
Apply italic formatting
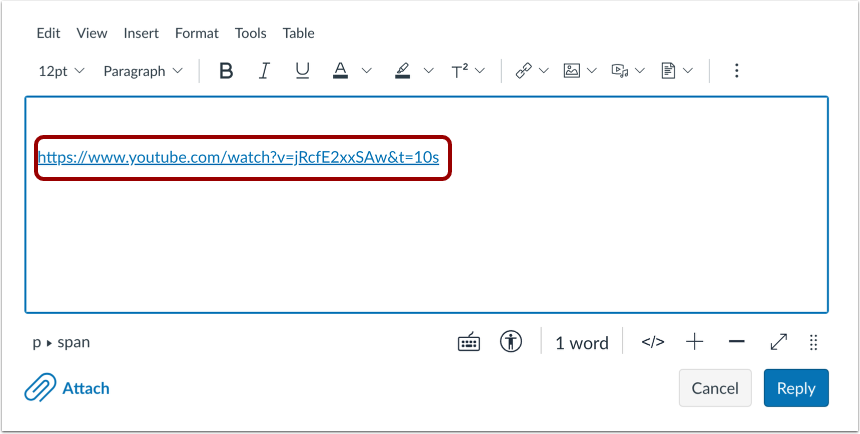click(x=264, y=71)
